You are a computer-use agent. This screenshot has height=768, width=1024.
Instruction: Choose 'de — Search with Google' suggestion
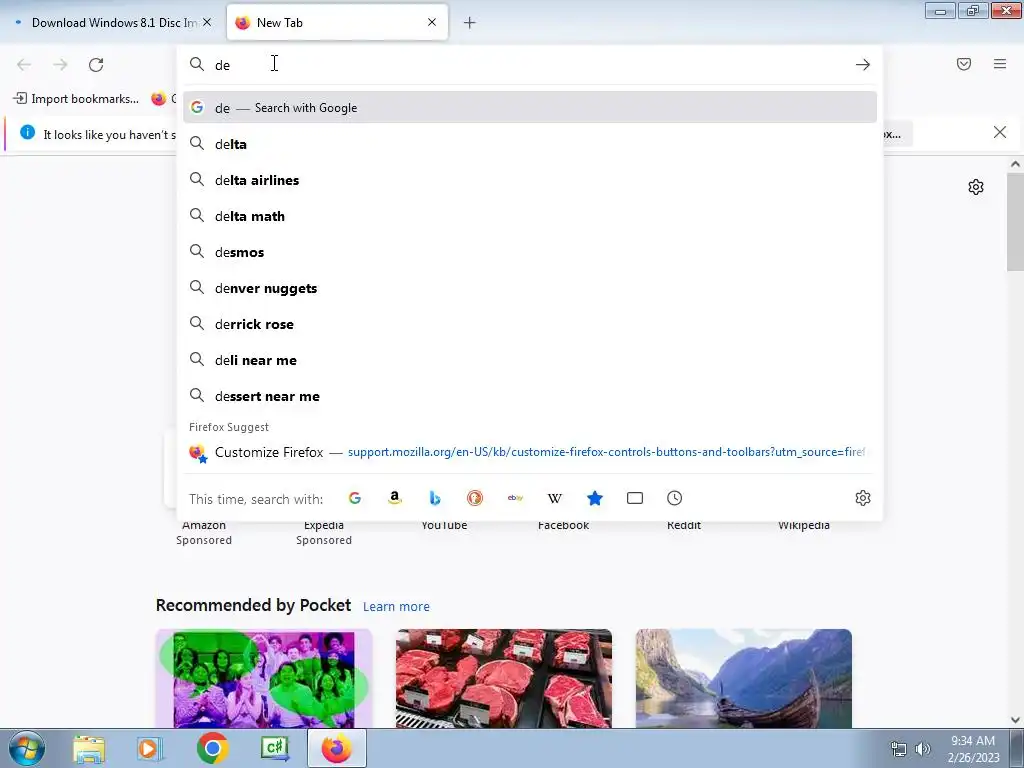pos(530,108)
